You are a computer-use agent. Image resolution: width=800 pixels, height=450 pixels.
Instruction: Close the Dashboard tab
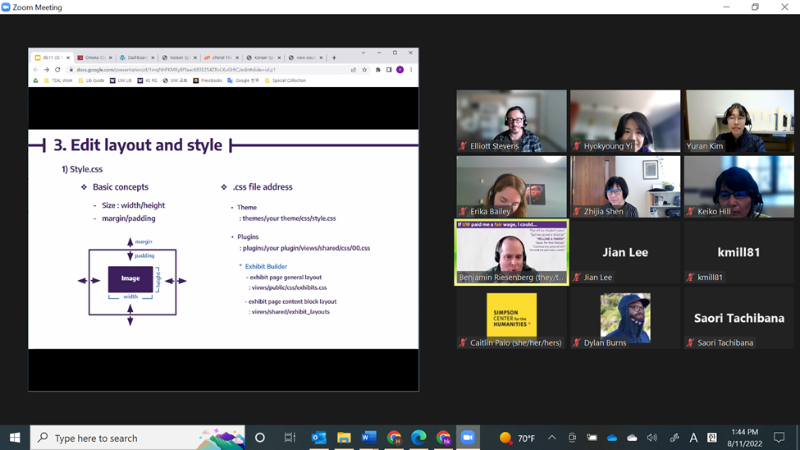tap(153, 58)
